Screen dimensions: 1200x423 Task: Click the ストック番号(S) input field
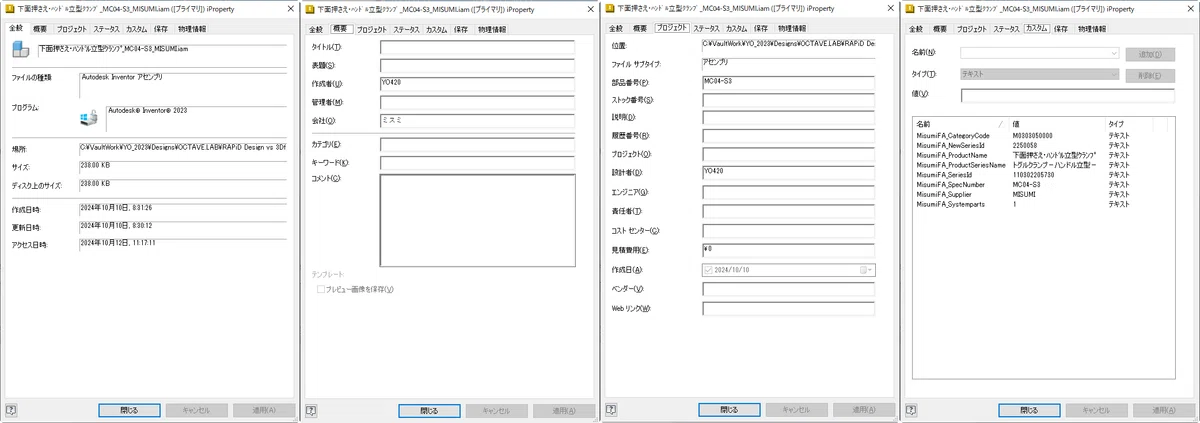tap(788, 100)
